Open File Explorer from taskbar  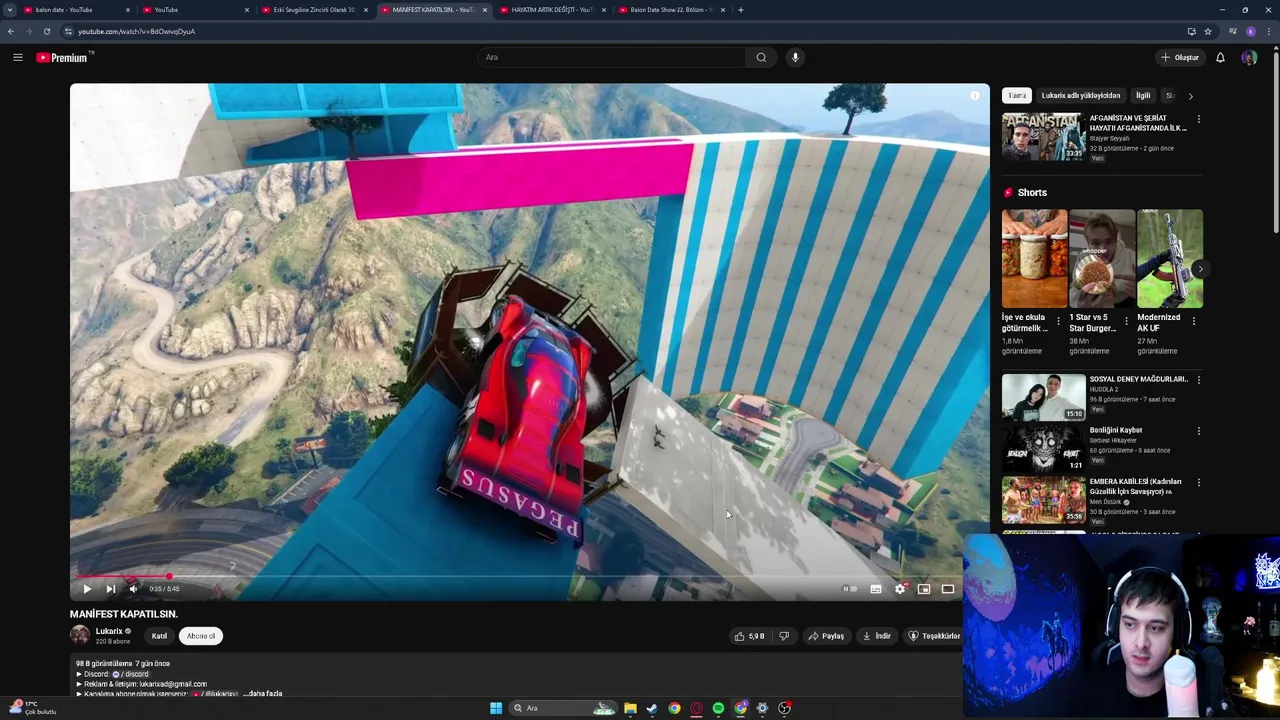pyautogui.click(x=630, y=708)
